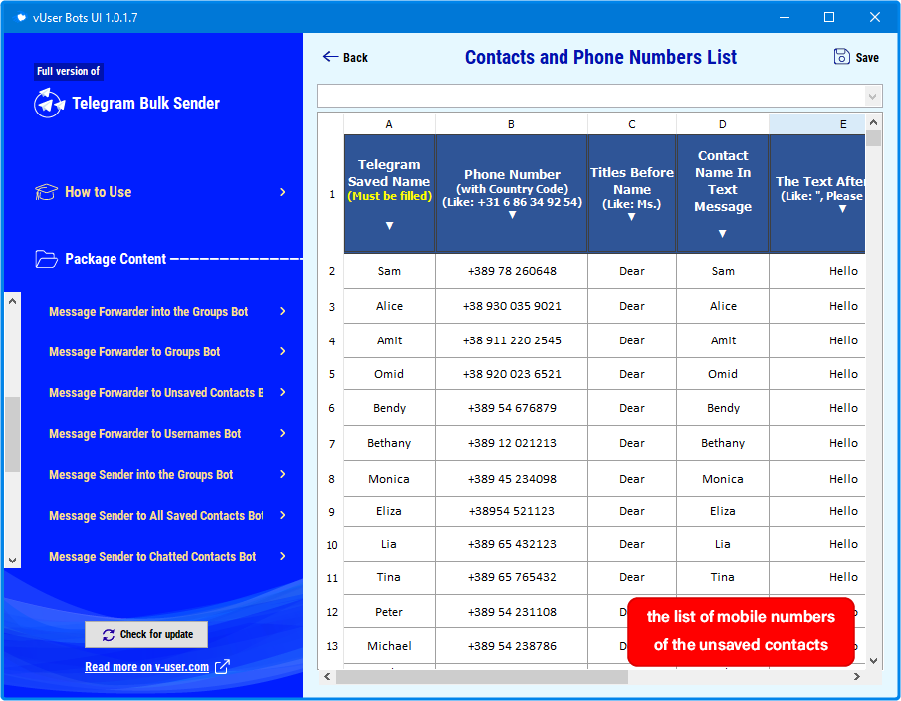901x701 pixels.
Task: Click the Phone Number header cell
Action: (511, 194)
